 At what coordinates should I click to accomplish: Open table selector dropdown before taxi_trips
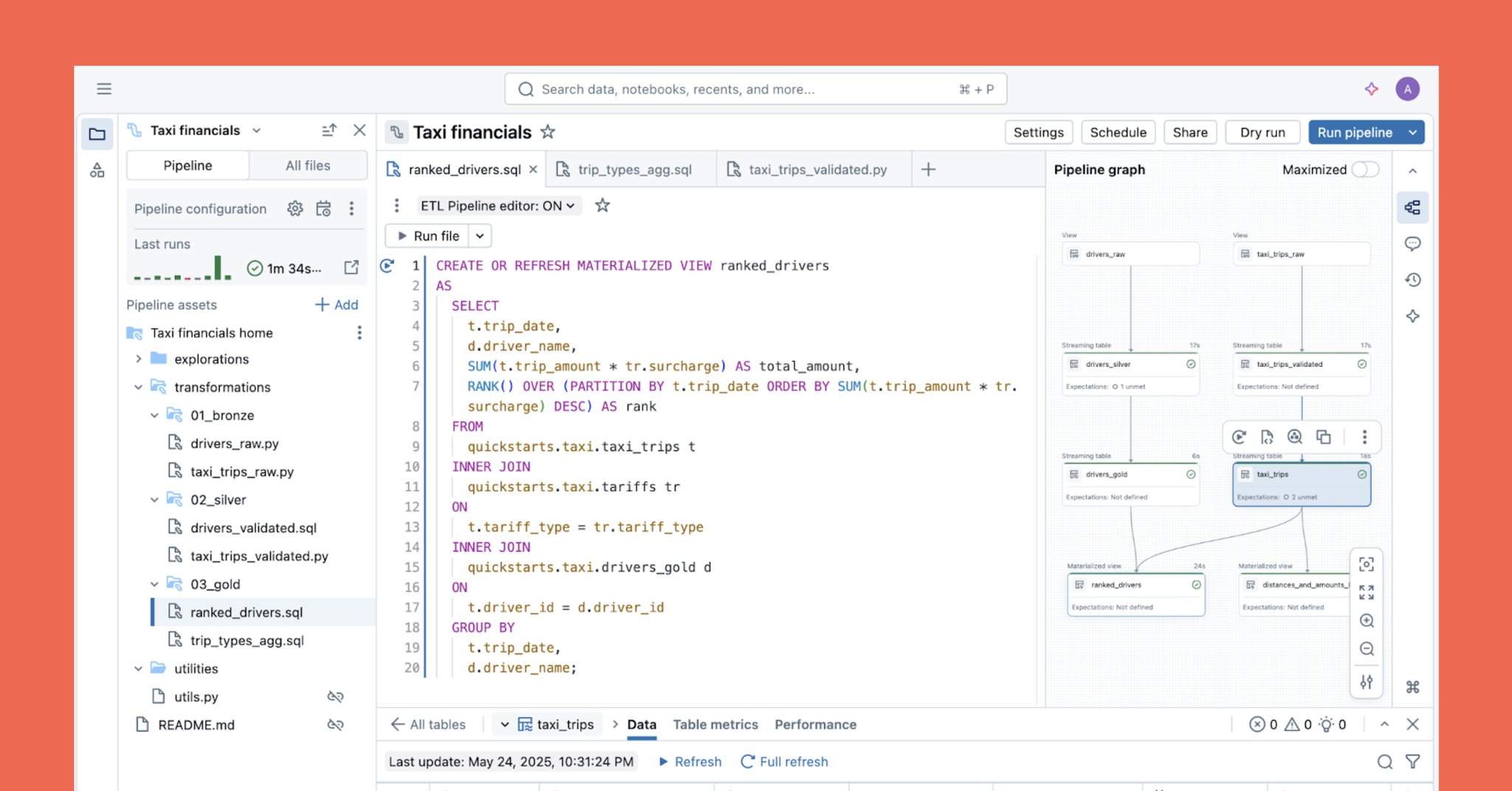pyautogui.click(x=504, y=725)
